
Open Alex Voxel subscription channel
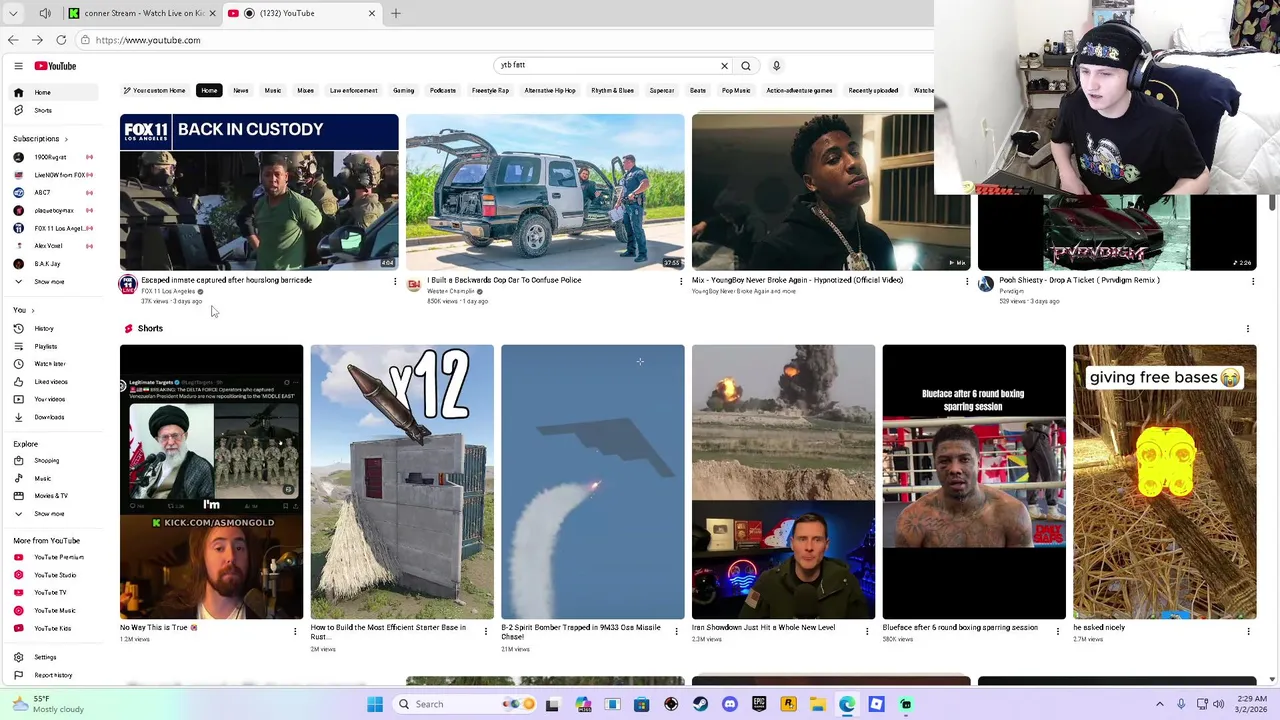(55, 246)
